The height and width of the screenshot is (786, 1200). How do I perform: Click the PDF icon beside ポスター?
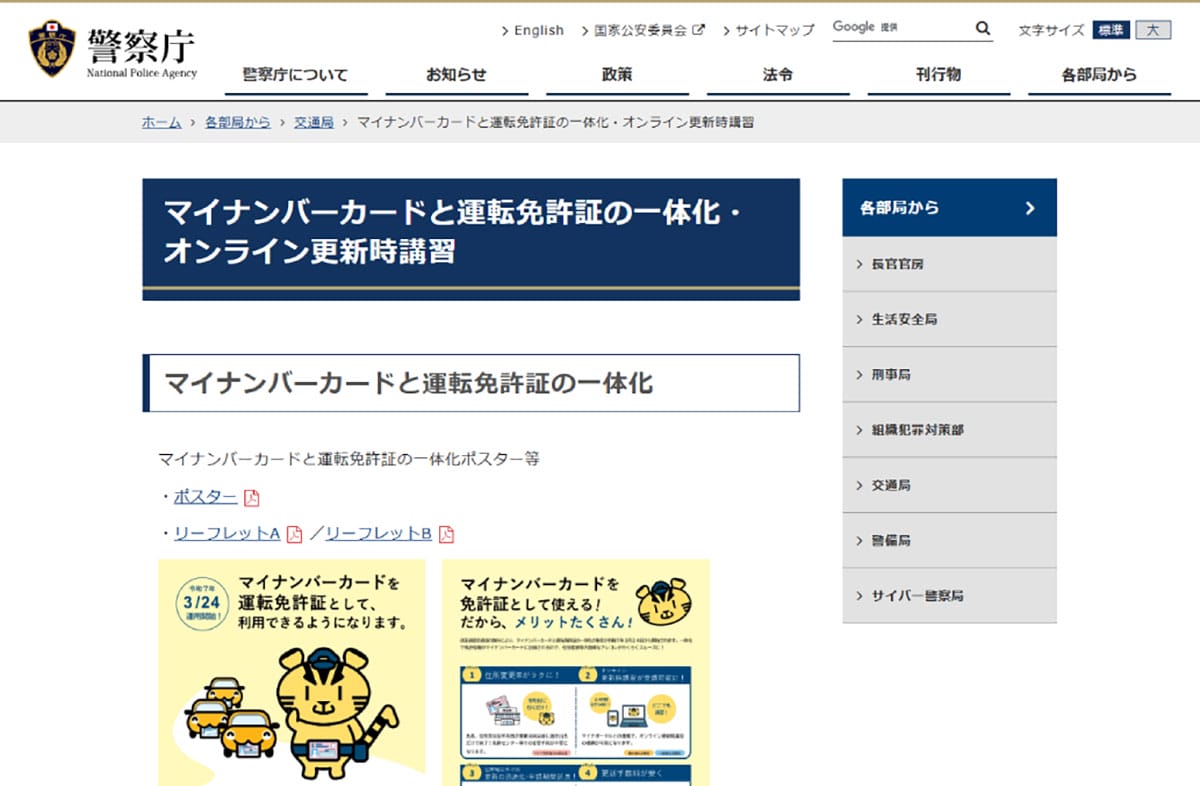click(252, 498)
